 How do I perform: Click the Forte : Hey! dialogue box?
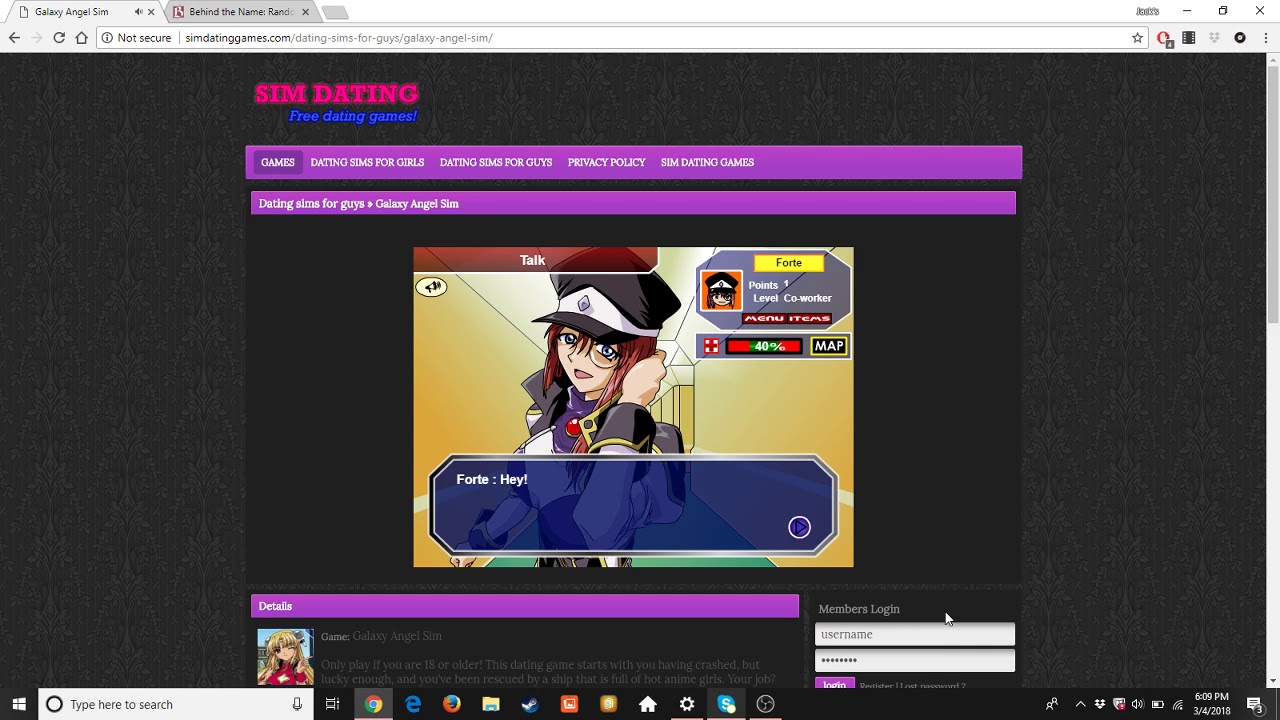click(634, 506)
